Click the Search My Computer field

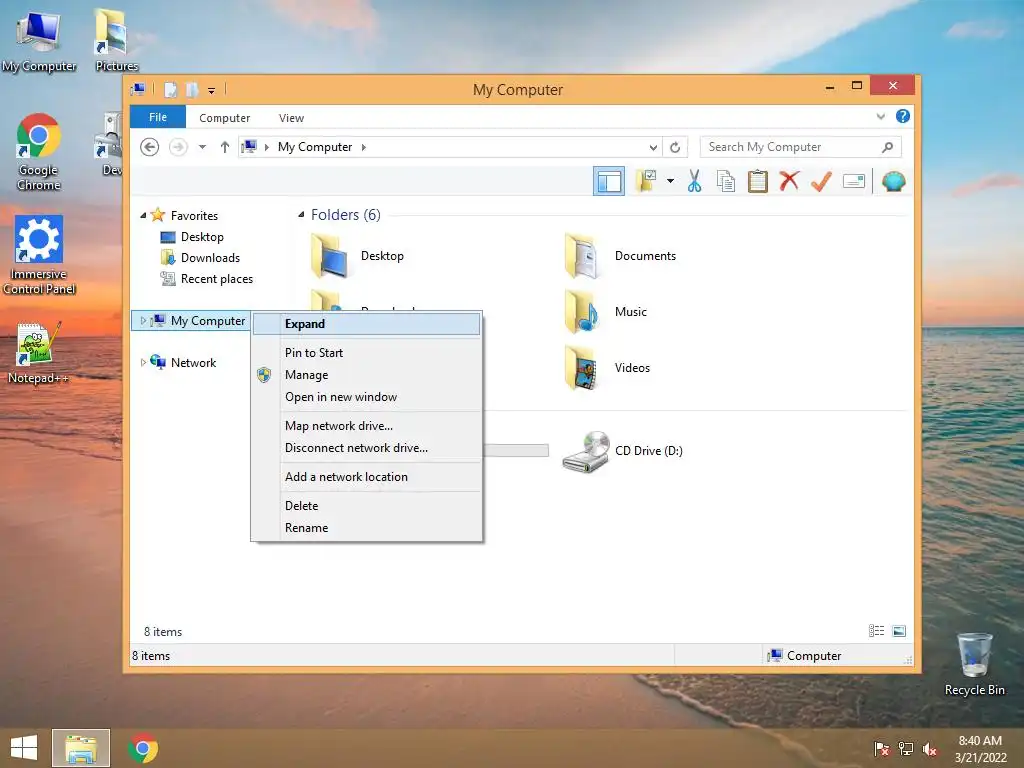pyautogui.click(x=801, y=147)
